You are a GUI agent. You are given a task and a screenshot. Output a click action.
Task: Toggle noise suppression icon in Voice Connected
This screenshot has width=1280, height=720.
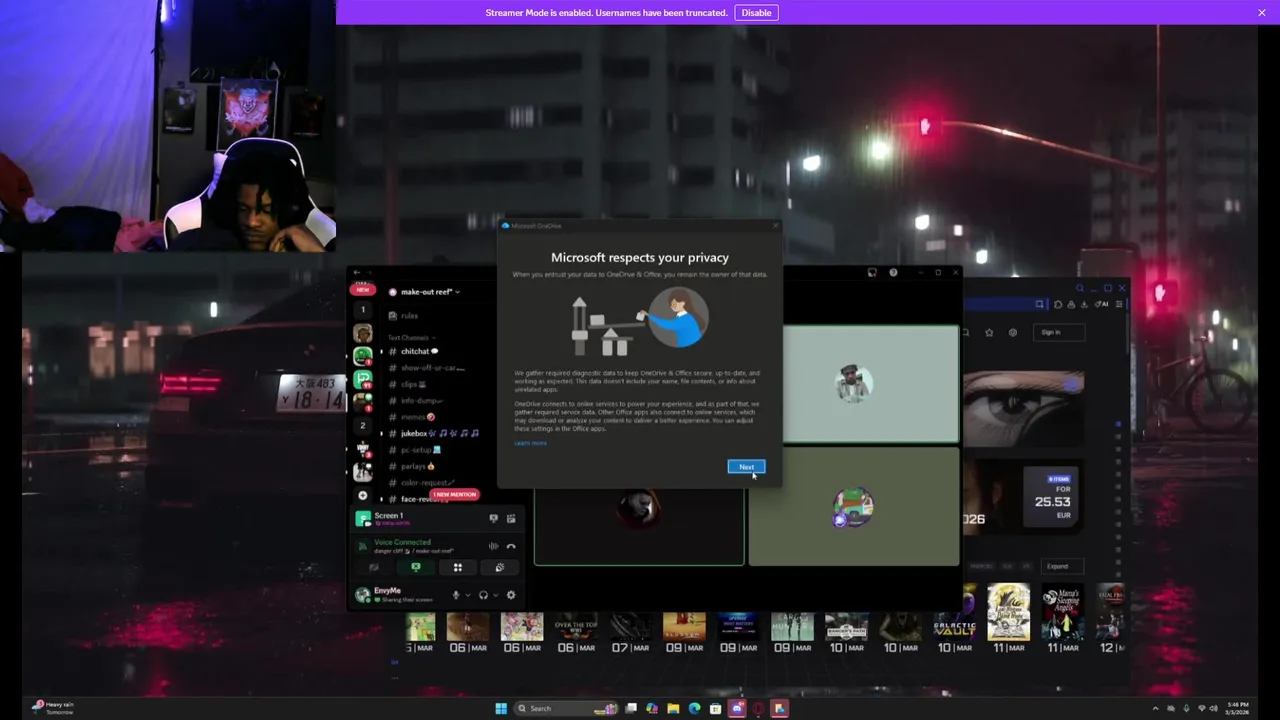tap(493, 546)
